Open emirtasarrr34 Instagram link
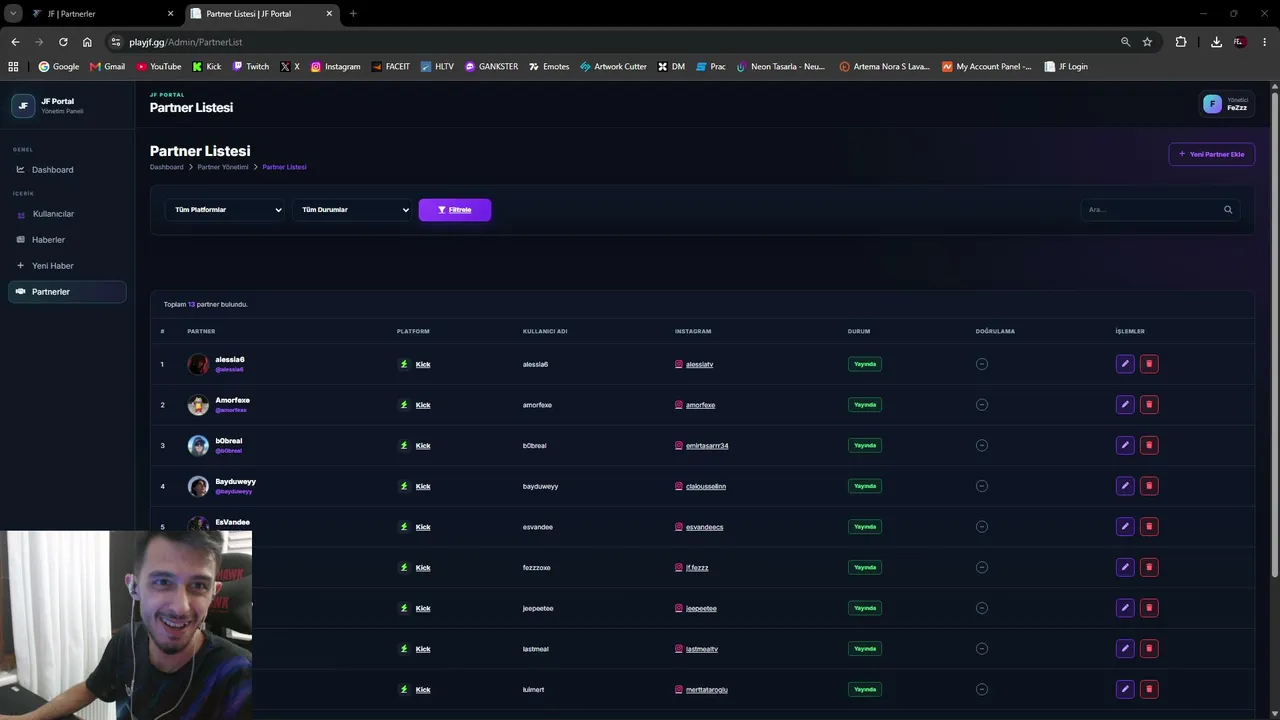1280x720 pixels. click(707, 445)
